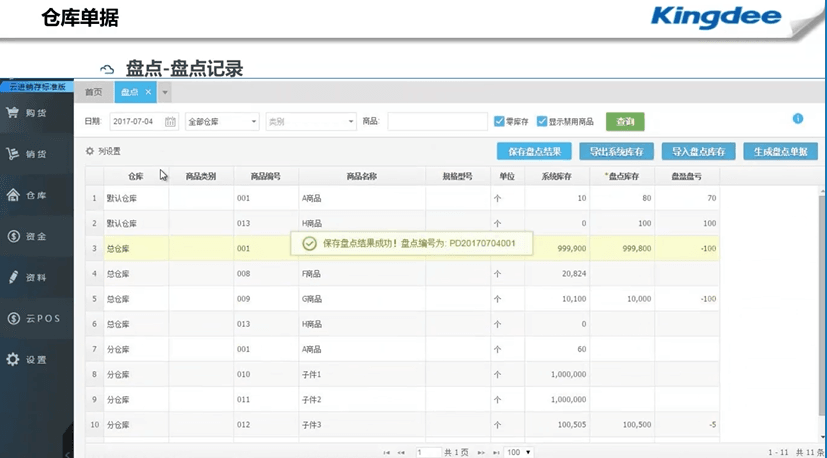Click the page number input in pager
Screen dimensions: 827x458
pos(429,452)
